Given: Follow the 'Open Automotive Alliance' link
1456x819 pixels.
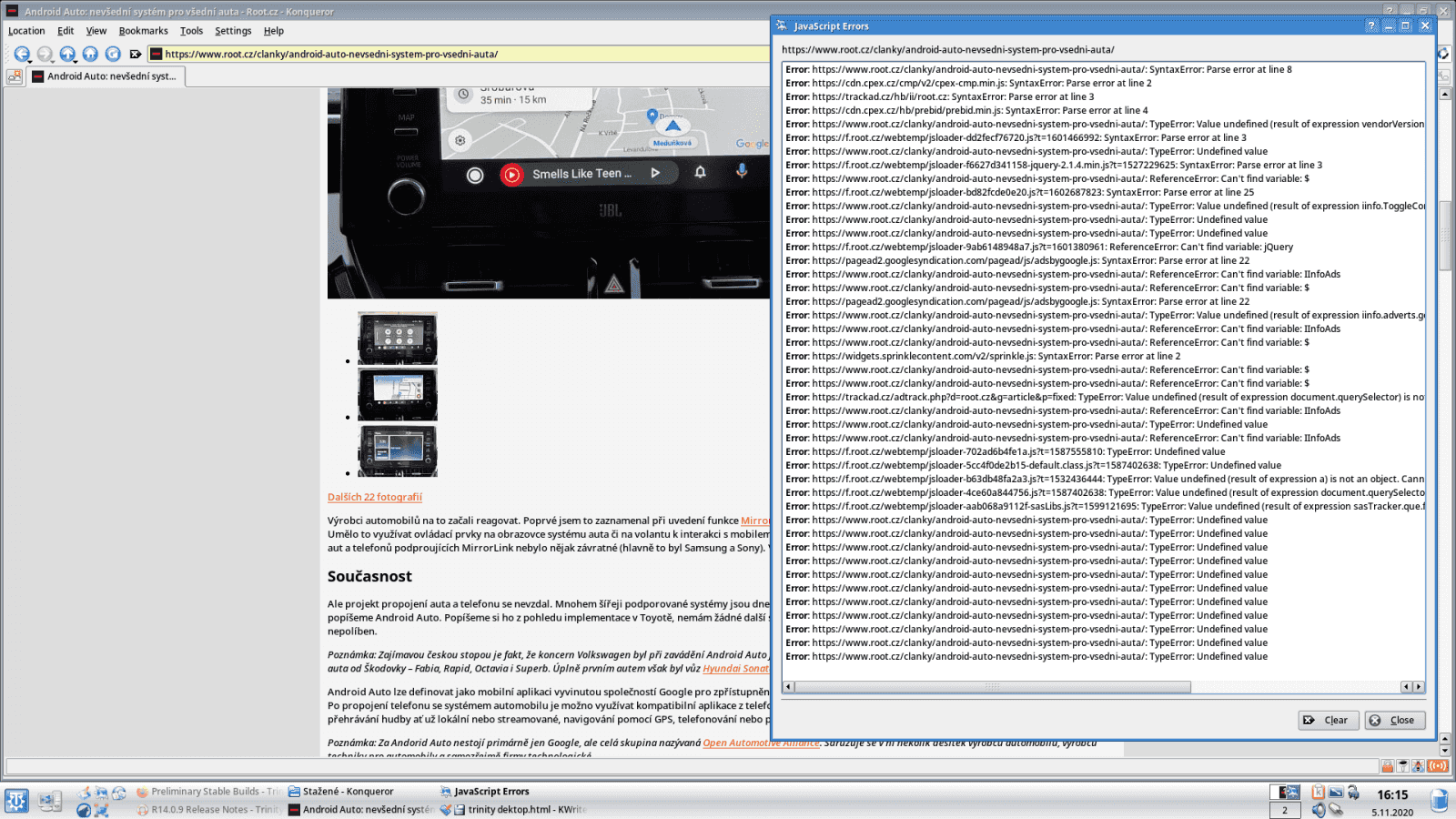Looking at the screenshot, I should 761,743.
